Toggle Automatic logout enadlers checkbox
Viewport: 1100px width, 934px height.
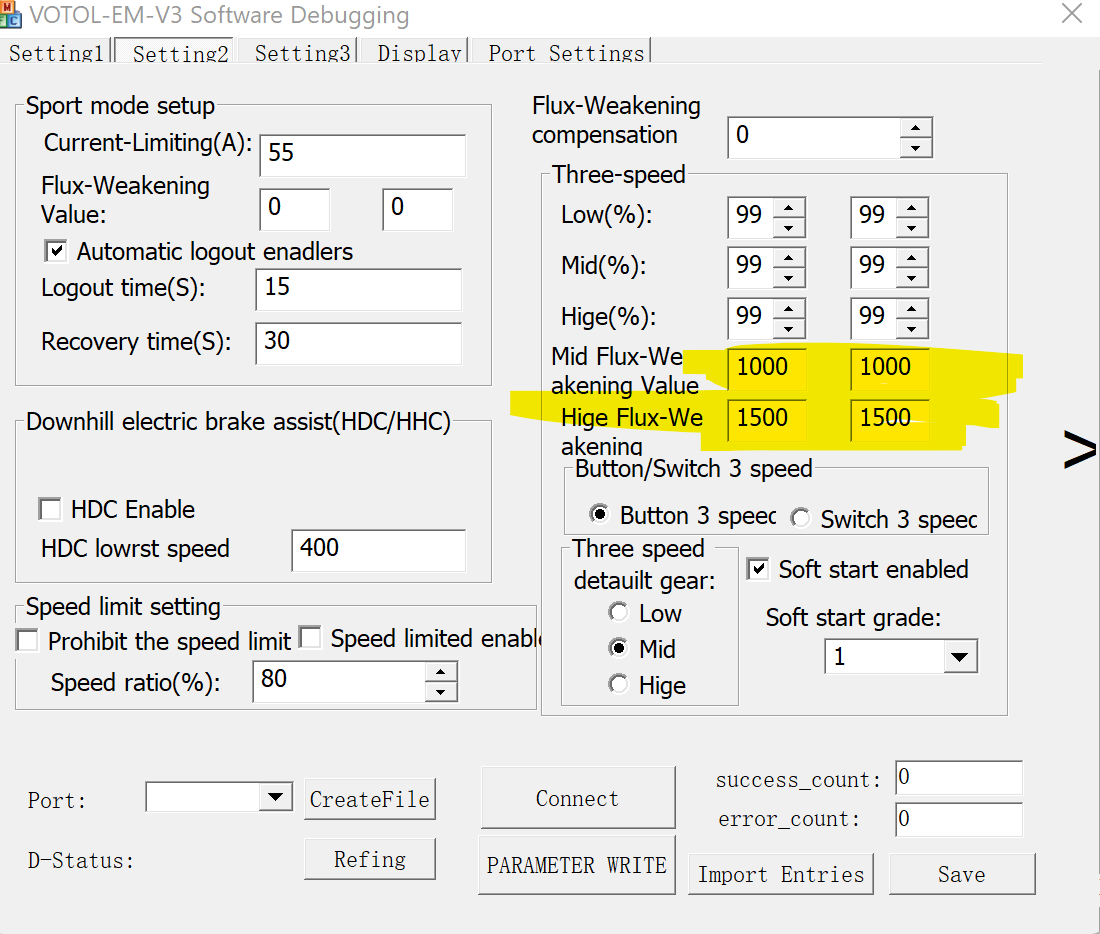56,251
